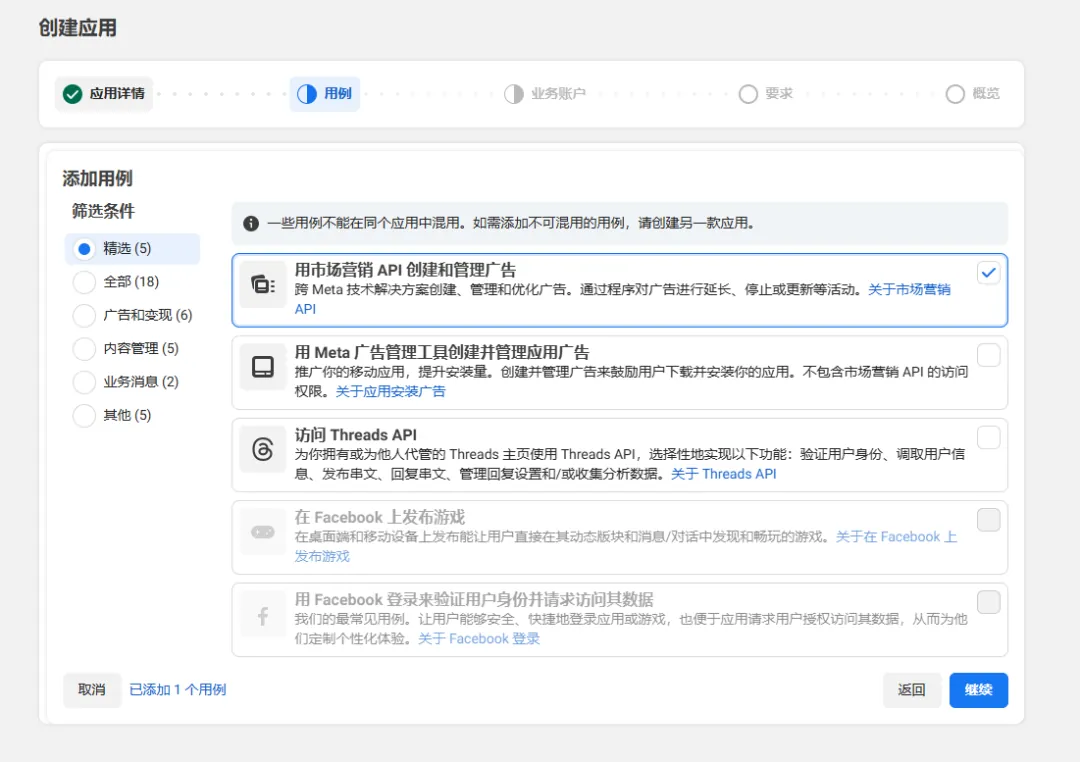
Task: Open the 关于应用安装广告 link
Action: coord(391,391)
